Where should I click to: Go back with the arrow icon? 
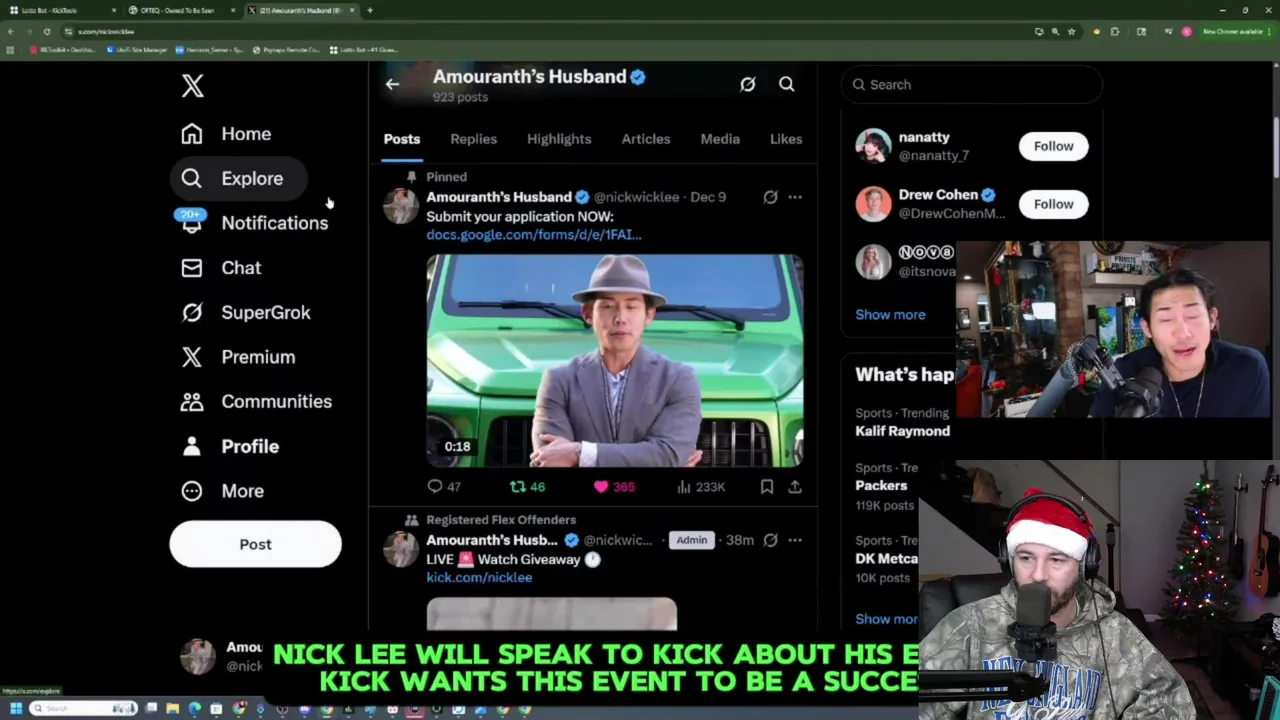pos(392,84)
